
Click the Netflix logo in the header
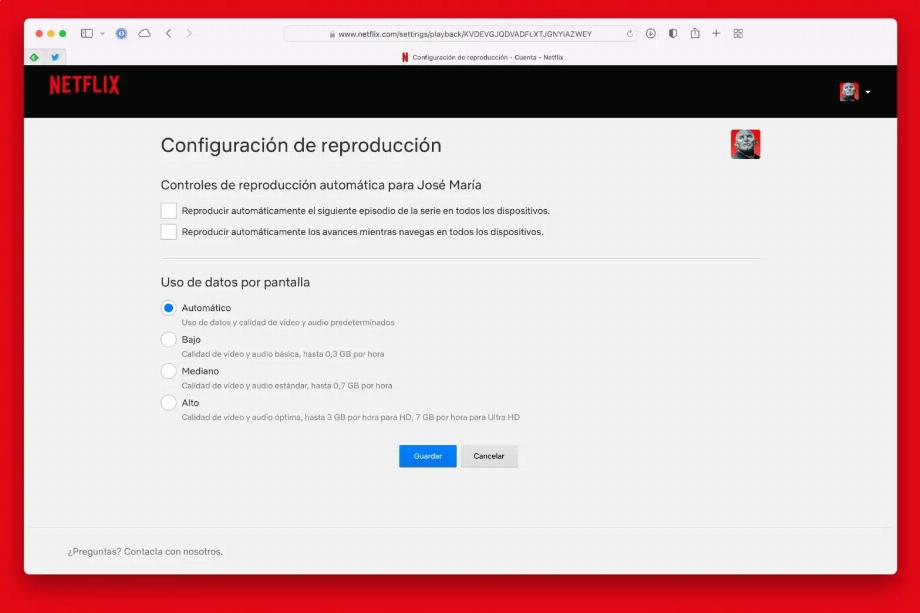84,85
